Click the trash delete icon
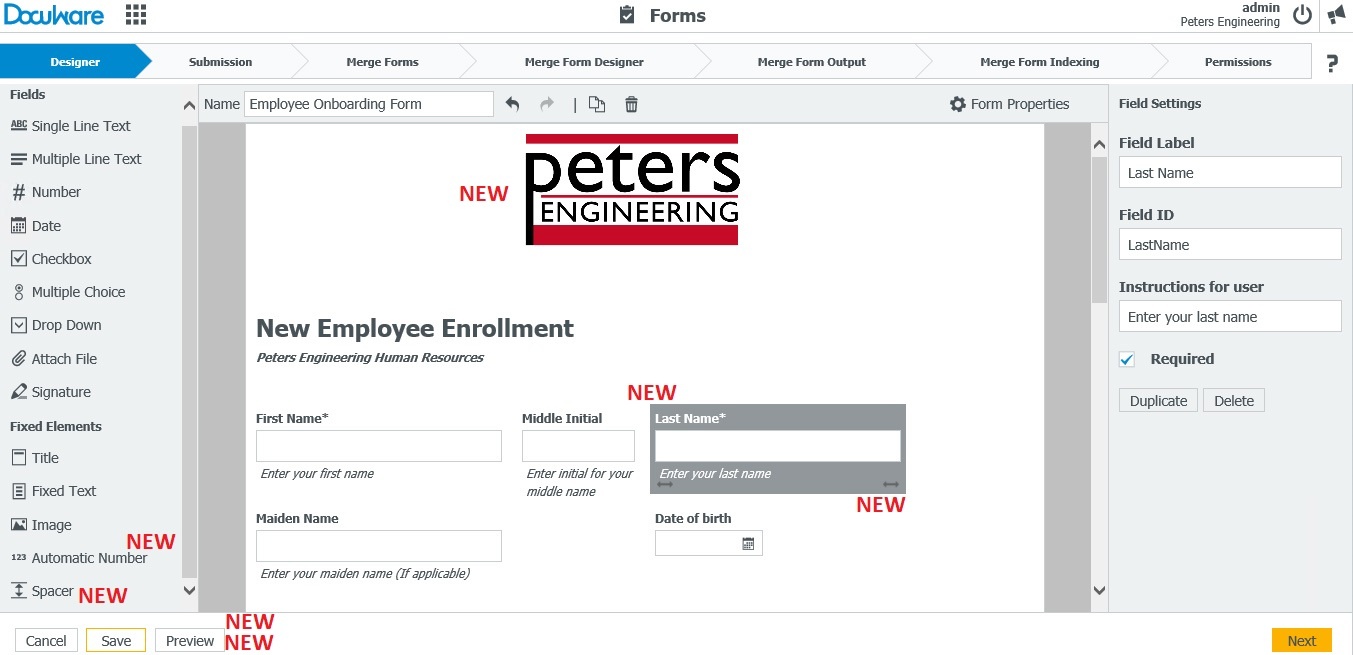This screenshot has height=655, width=1353. (x=631, y=104)
